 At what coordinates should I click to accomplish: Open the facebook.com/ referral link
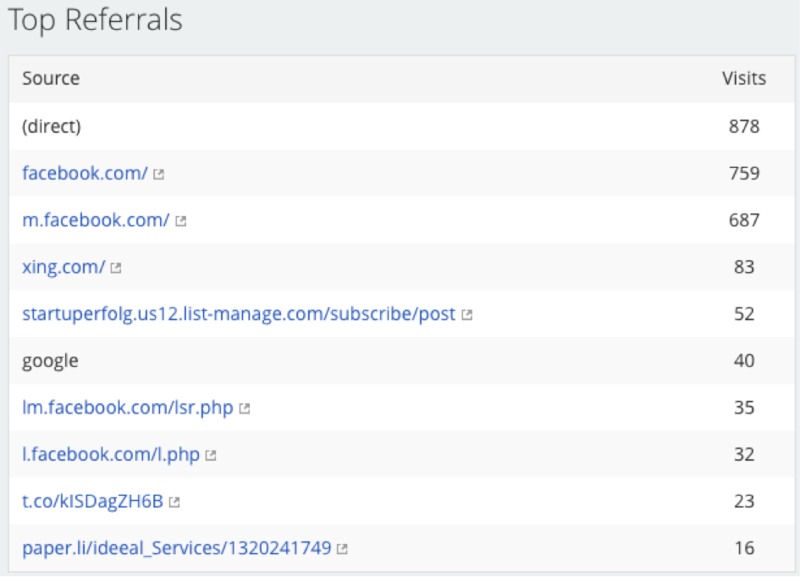point(85,173)
